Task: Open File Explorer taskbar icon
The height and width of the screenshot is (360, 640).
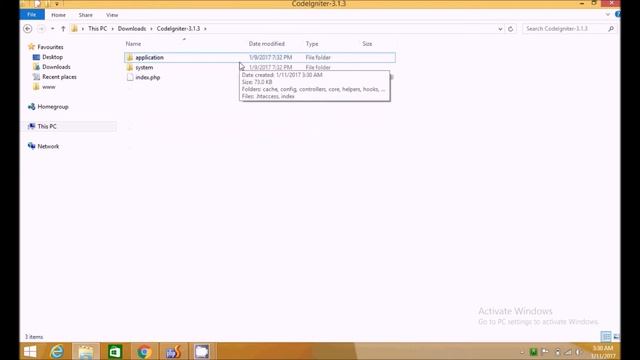Action: [x=86, y=351]
